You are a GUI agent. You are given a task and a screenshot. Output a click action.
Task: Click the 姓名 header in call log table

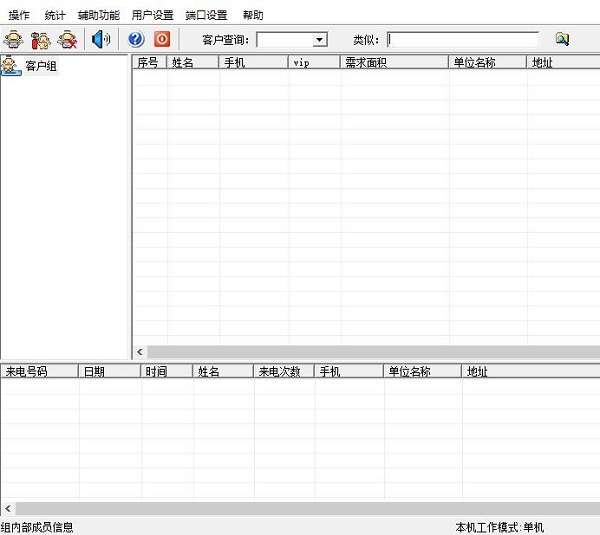pyautogui.click(x=223, y=371)
